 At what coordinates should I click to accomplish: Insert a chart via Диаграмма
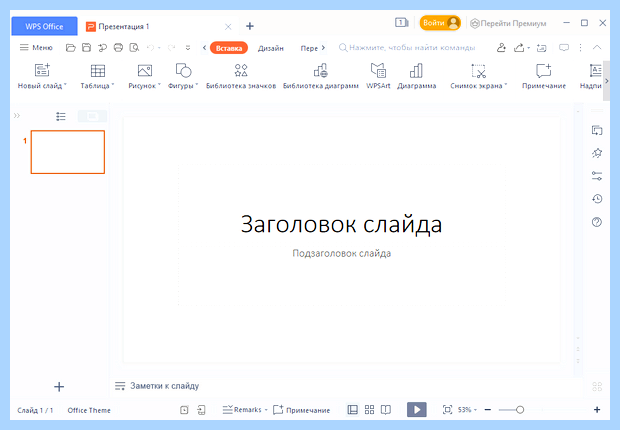416,76
